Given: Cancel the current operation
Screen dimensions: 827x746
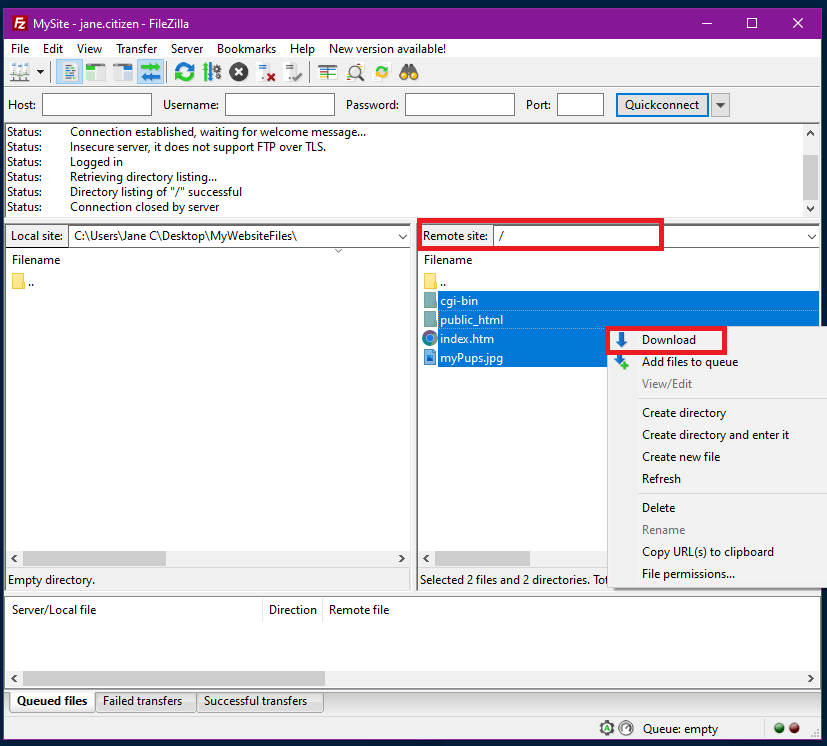Looking at the screenshot, I should 237,71.
